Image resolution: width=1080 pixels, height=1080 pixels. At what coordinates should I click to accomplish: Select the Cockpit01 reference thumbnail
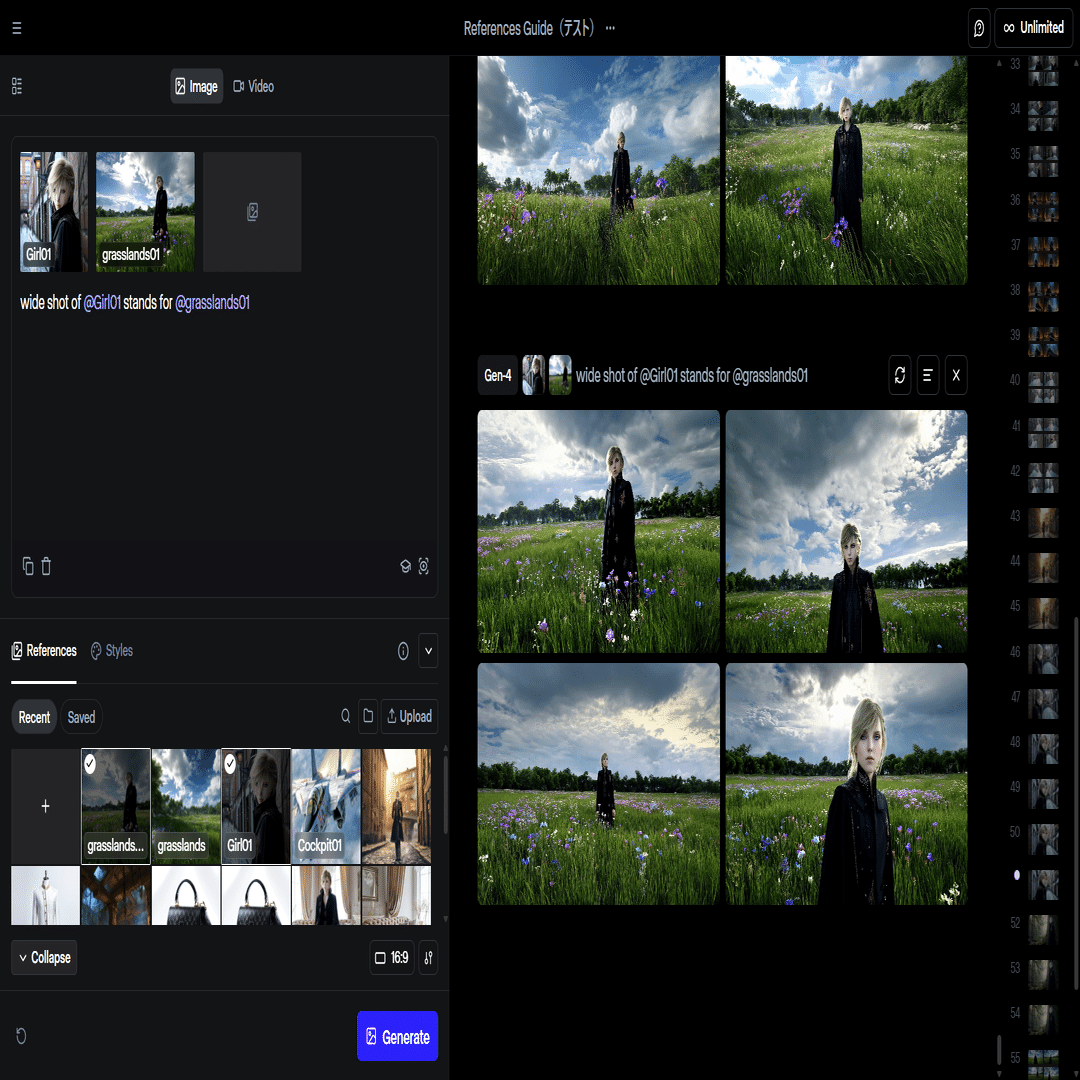pos(326,806)
